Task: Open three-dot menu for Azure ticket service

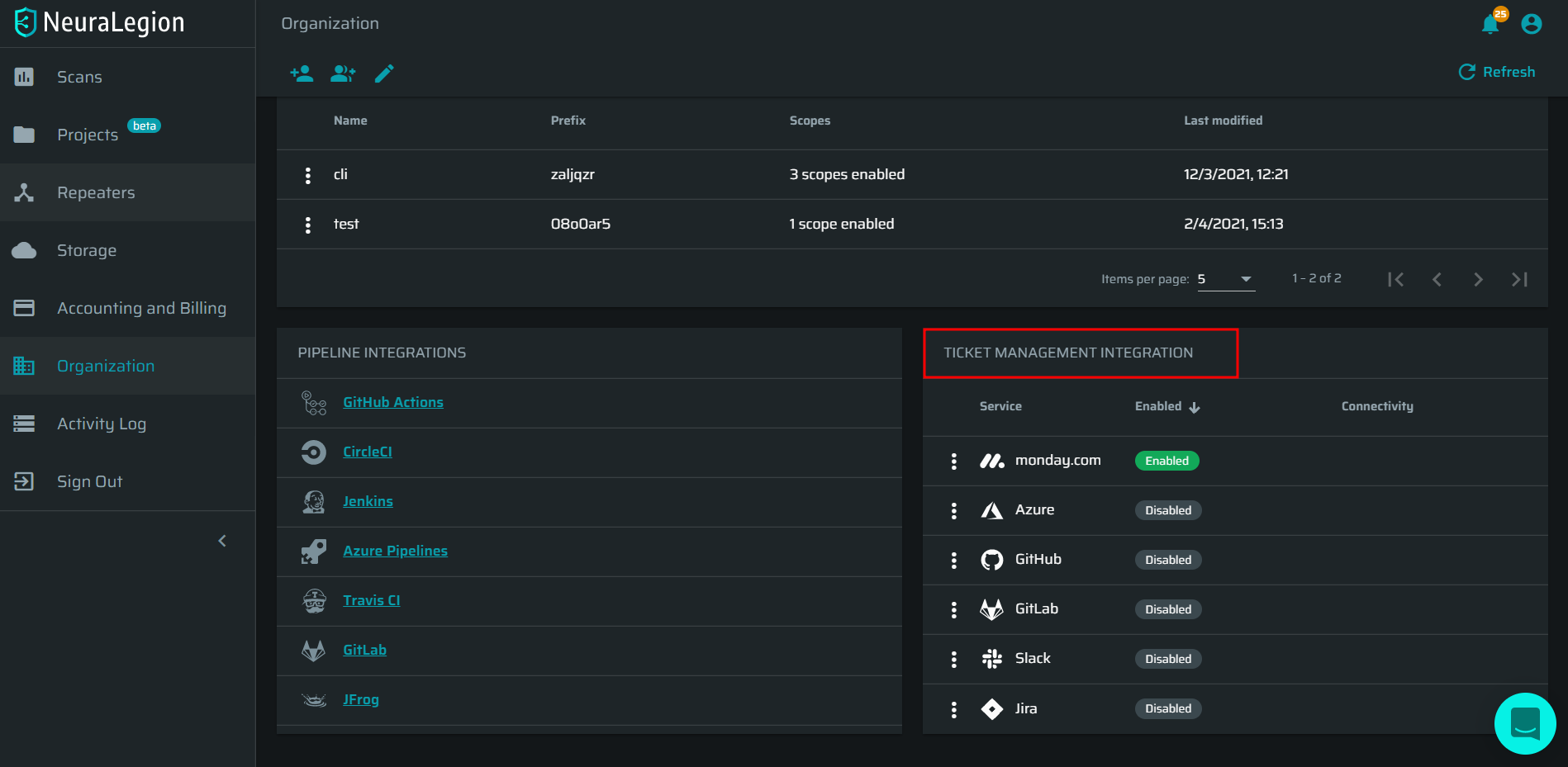Action: 954,511
